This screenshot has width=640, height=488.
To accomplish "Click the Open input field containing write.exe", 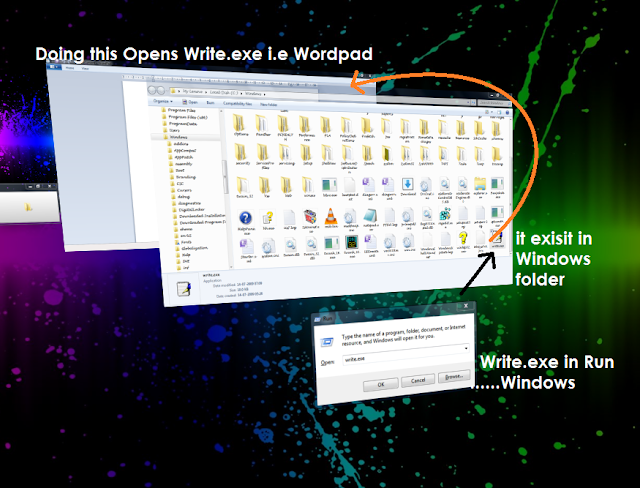I will [x=406, y=355].
